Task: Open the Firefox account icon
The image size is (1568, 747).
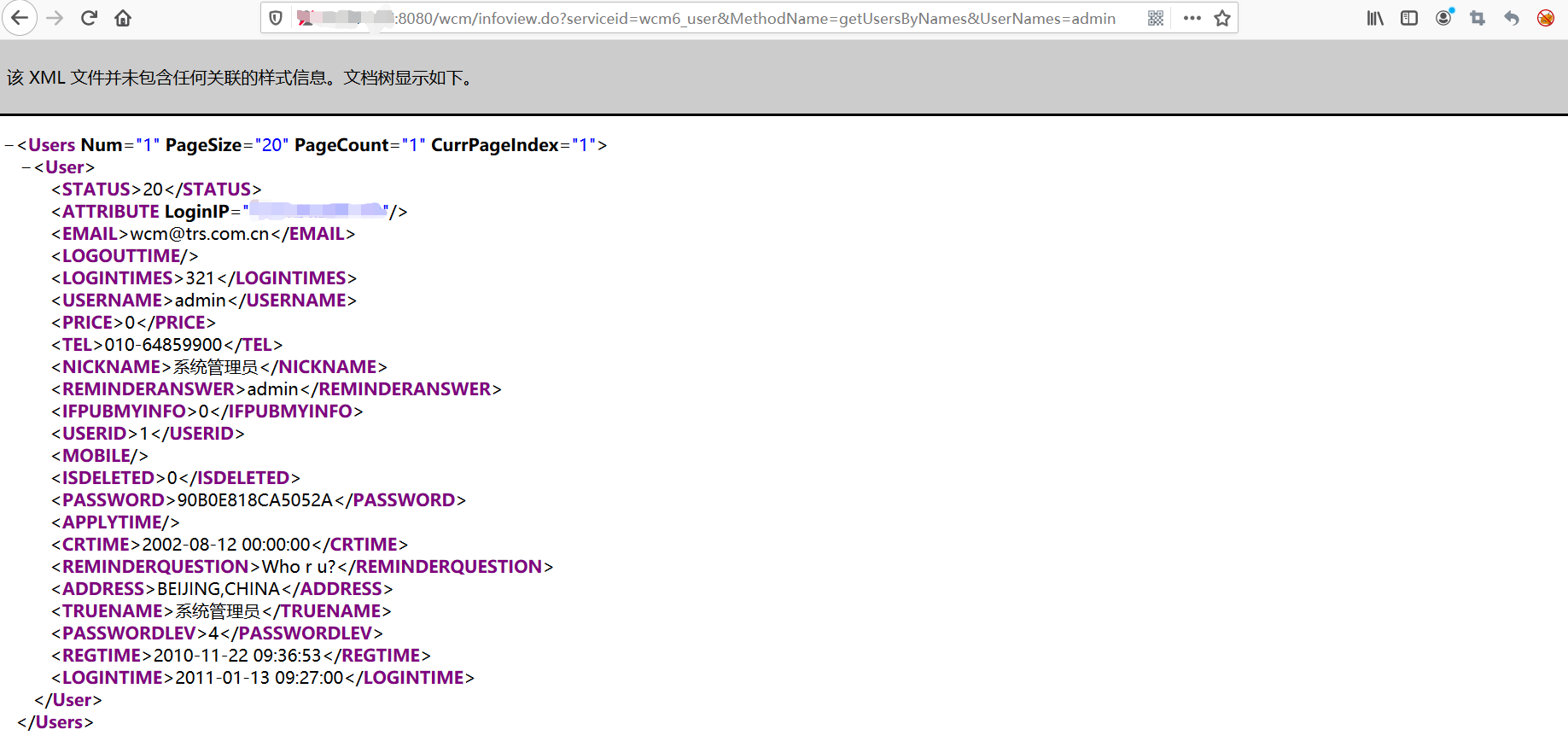Action: (1444, 18)
